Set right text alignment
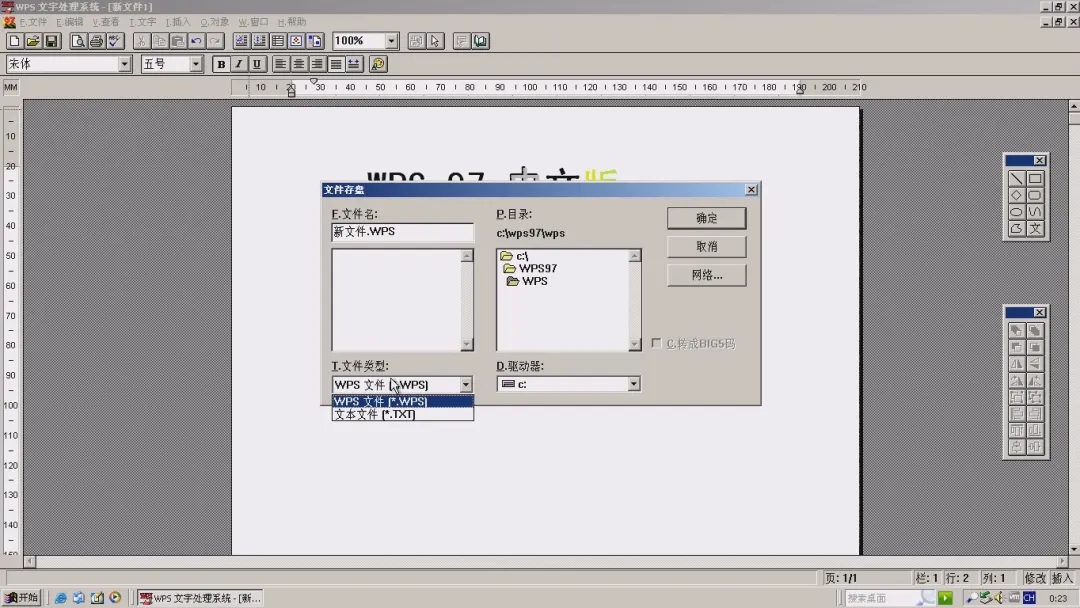Viewport: 1080px width, 608px height. 317,64
